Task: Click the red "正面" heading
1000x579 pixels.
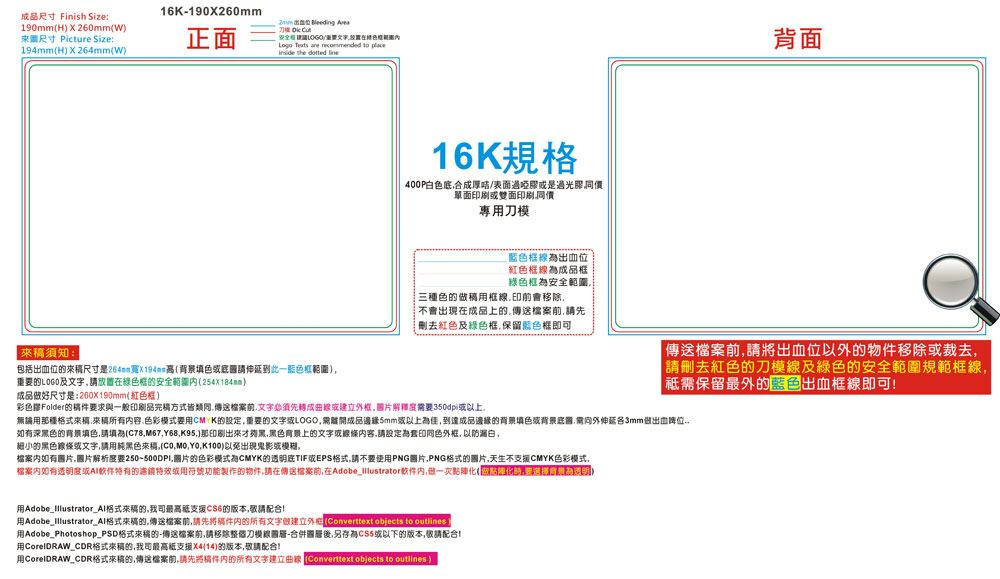Action: (x=211, y=39)
